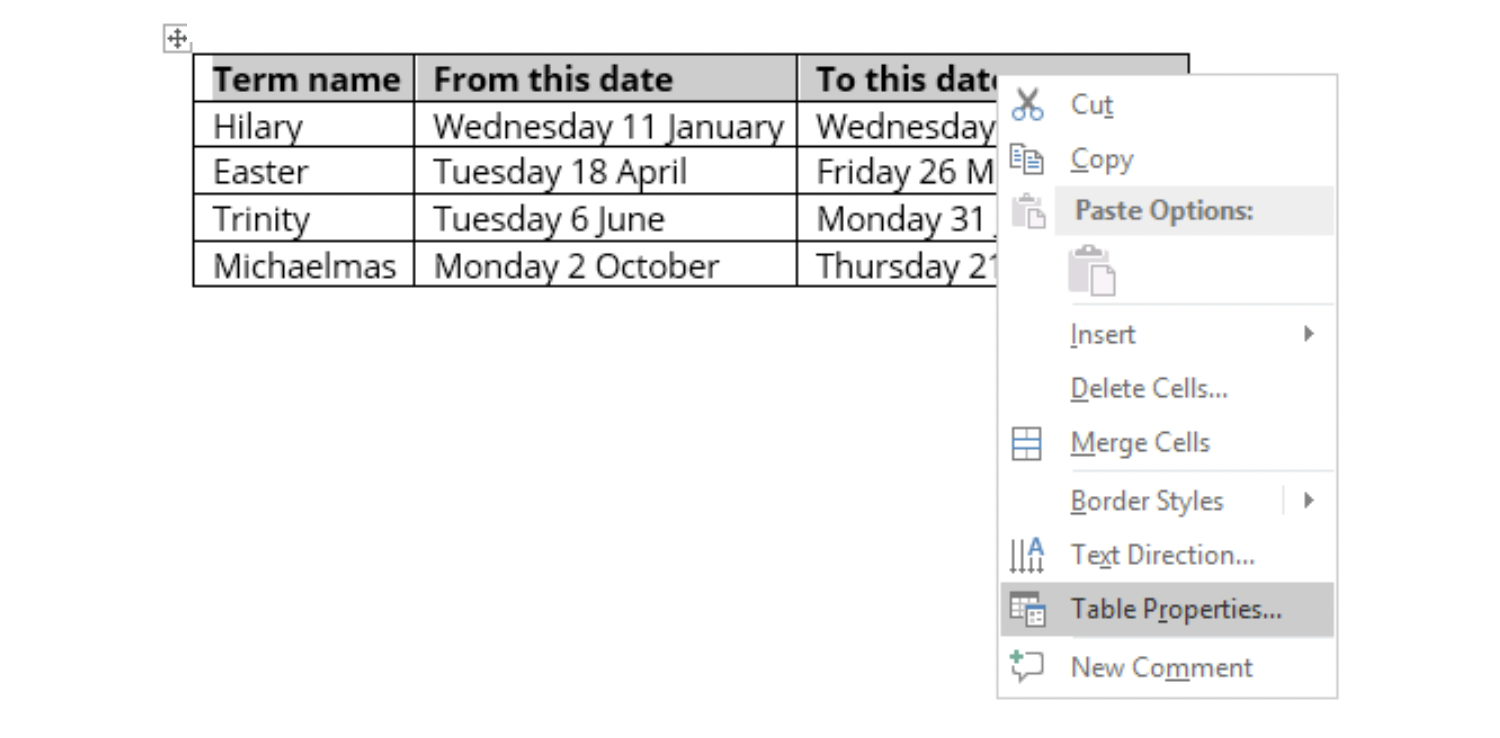Click the large clipboard paste option icon
The height and width of the screenshot is (738, 1500).
pos(1091,270)
